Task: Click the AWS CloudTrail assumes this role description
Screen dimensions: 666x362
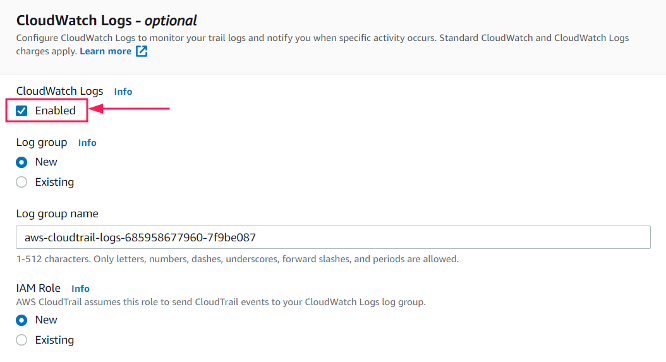Action: pyautogui.click(x=221, y=302)
